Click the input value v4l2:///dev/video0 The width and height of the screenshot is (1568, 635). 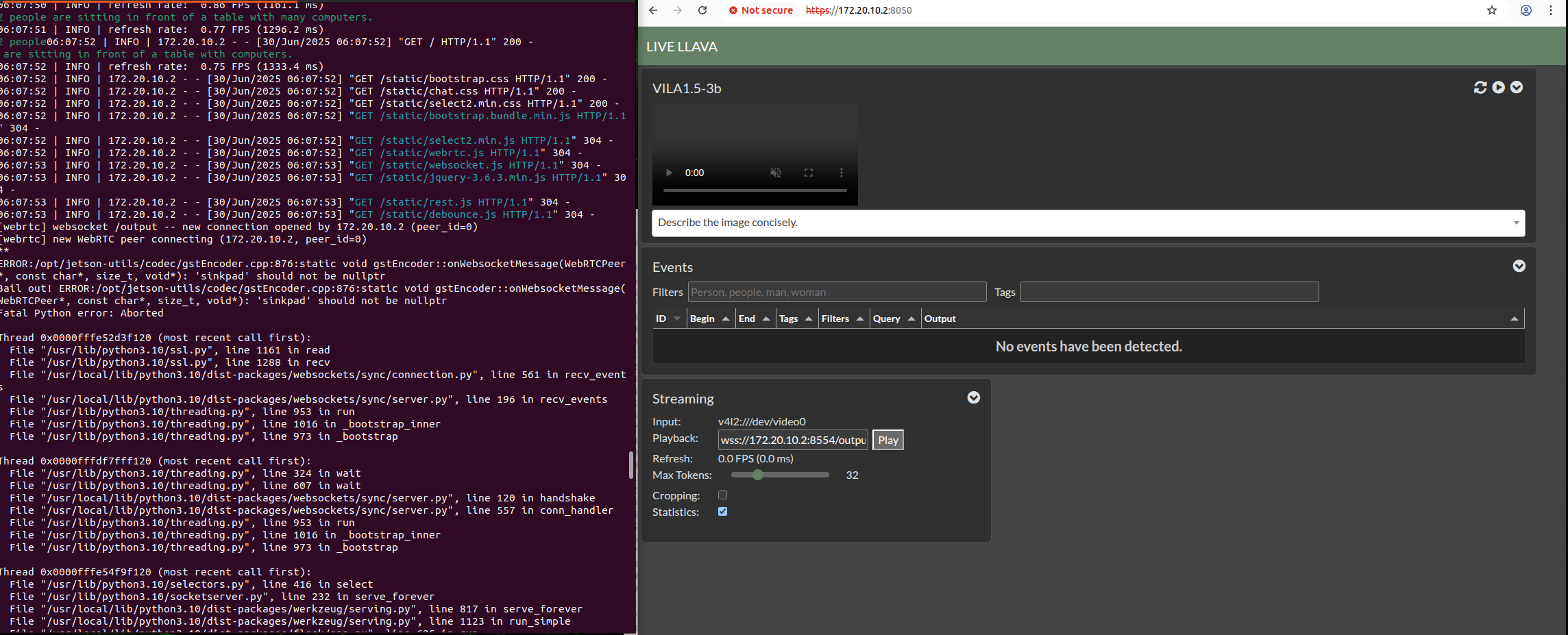[x=762, y=421]
